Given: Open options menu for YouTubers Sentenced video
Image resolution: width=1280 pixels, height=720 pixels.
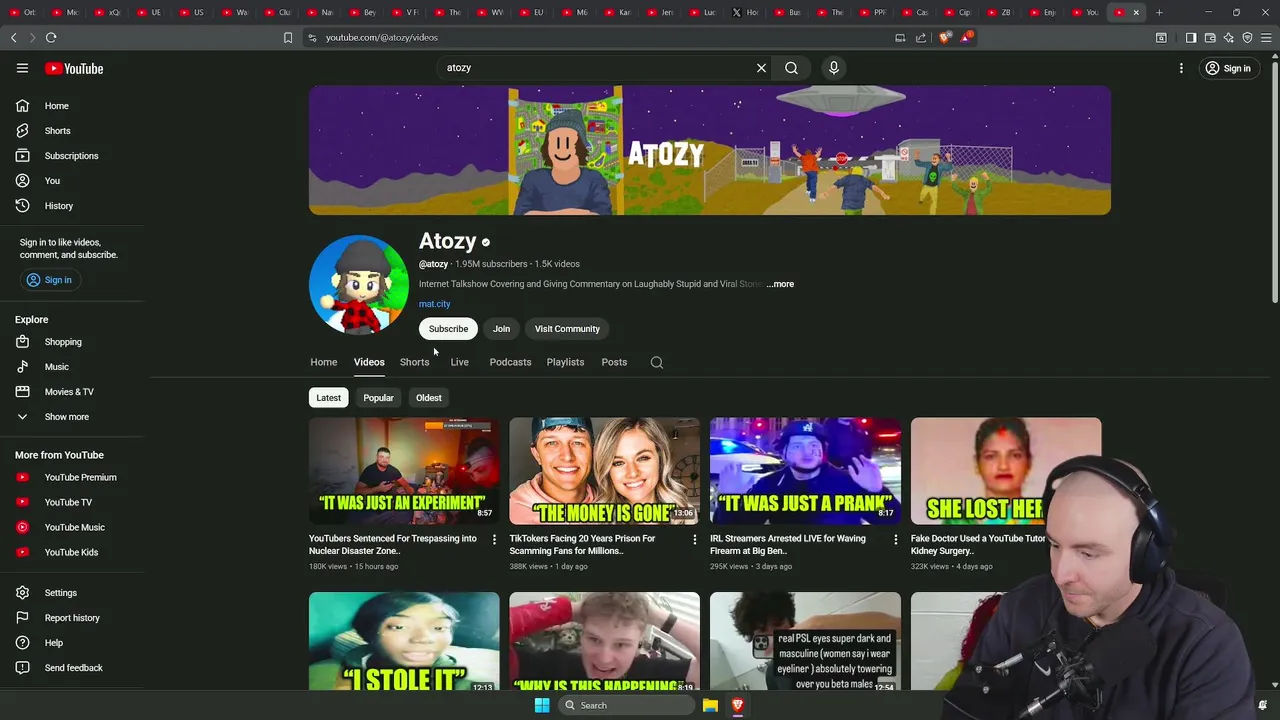Looking at the screenshot, I should tap(494, 540).
